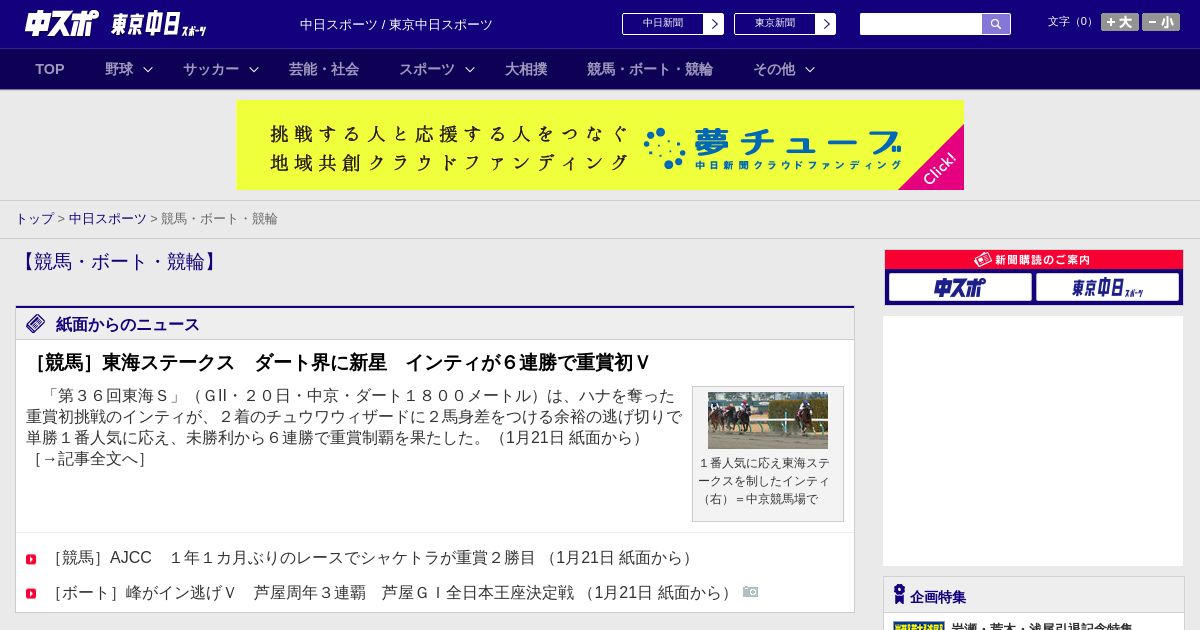1200x630 pixels.
Task: Select 芸能・社会 in navigation bar
Action: click(x=324, y=69)
